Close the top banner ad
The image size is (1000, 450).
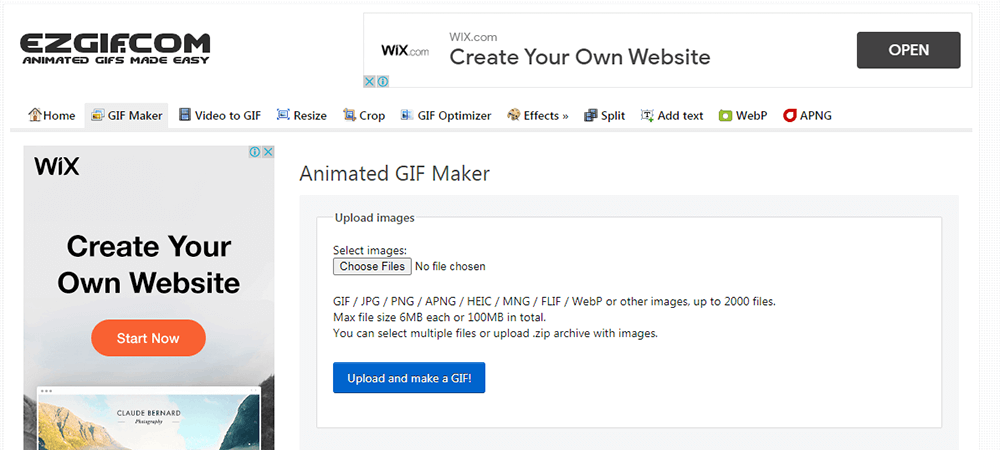coord(369,81)
